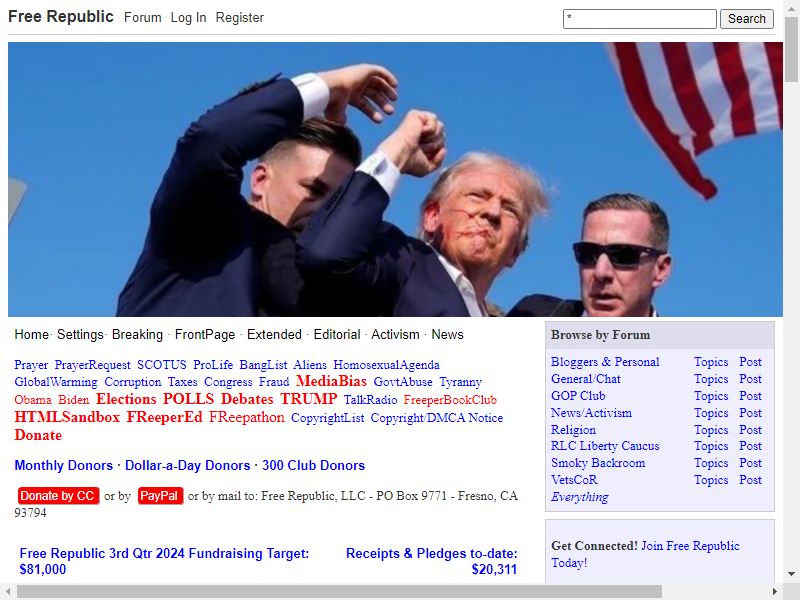
Task: Open Topics for General/Chat forum
Action: coord(711,379)
